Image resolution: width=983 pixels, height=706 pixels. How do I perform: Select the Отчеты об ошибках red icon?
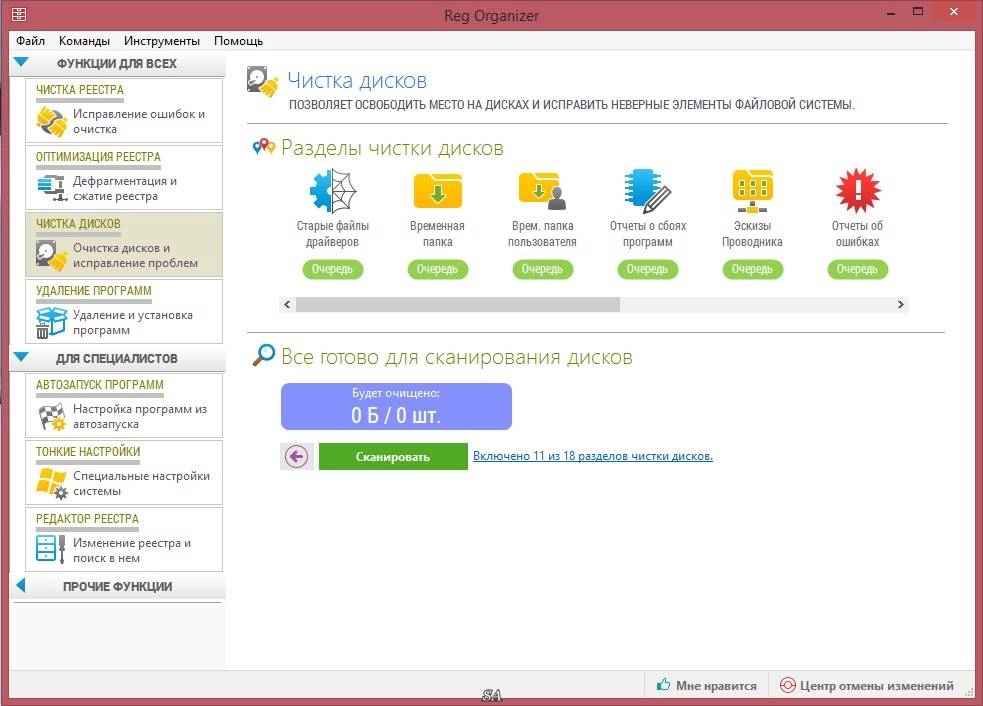[858, 191]
